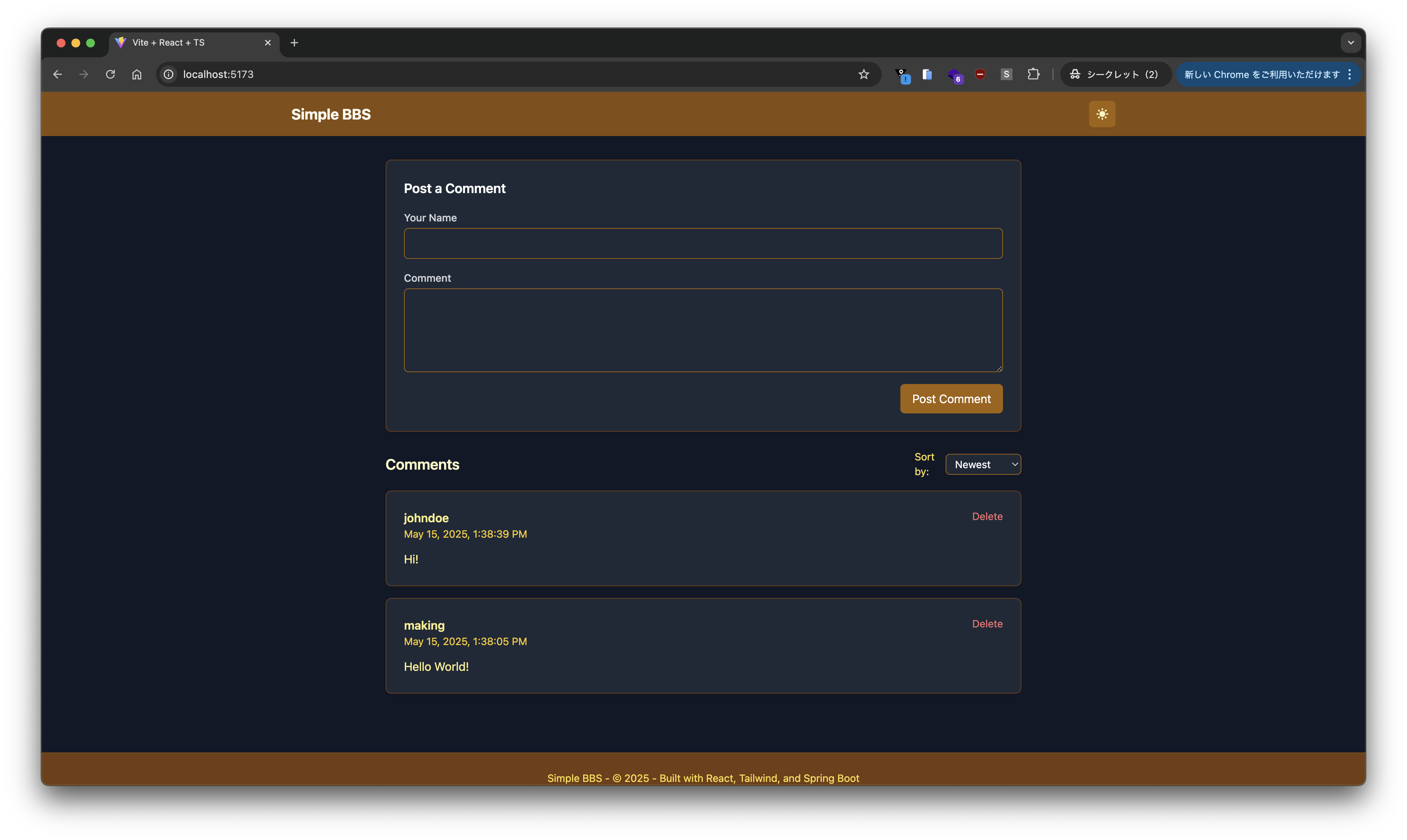
Task: Toggle light mode with the sun icon
Action: pyautogui.click(x=1101, y=114)
